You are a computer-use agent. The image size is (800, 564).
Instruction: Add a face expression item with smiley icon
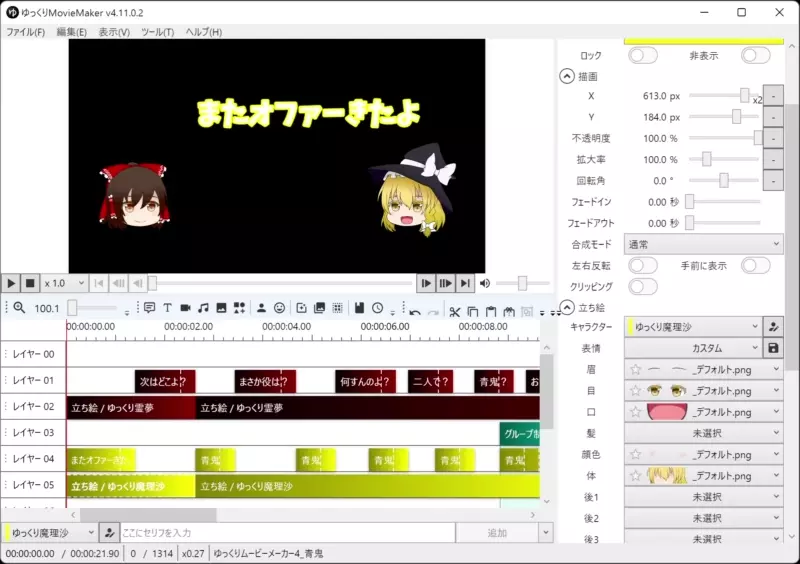[279, 308]
